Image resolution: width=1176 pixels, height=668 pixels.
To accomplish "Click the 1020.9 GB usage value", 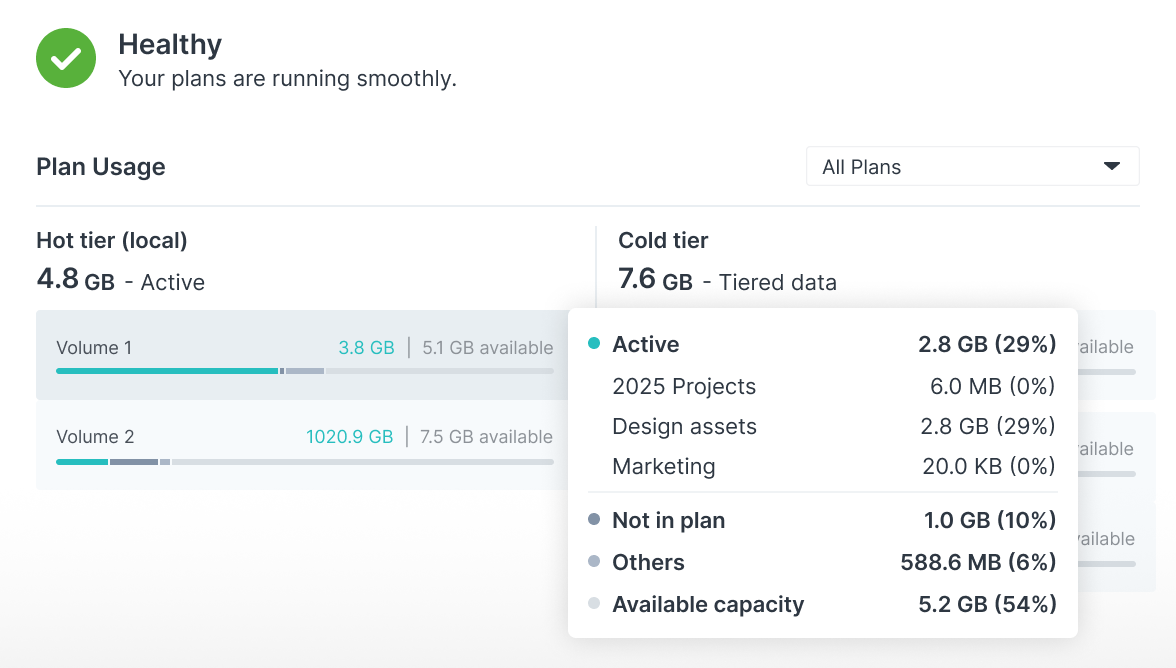I will 349,437.
